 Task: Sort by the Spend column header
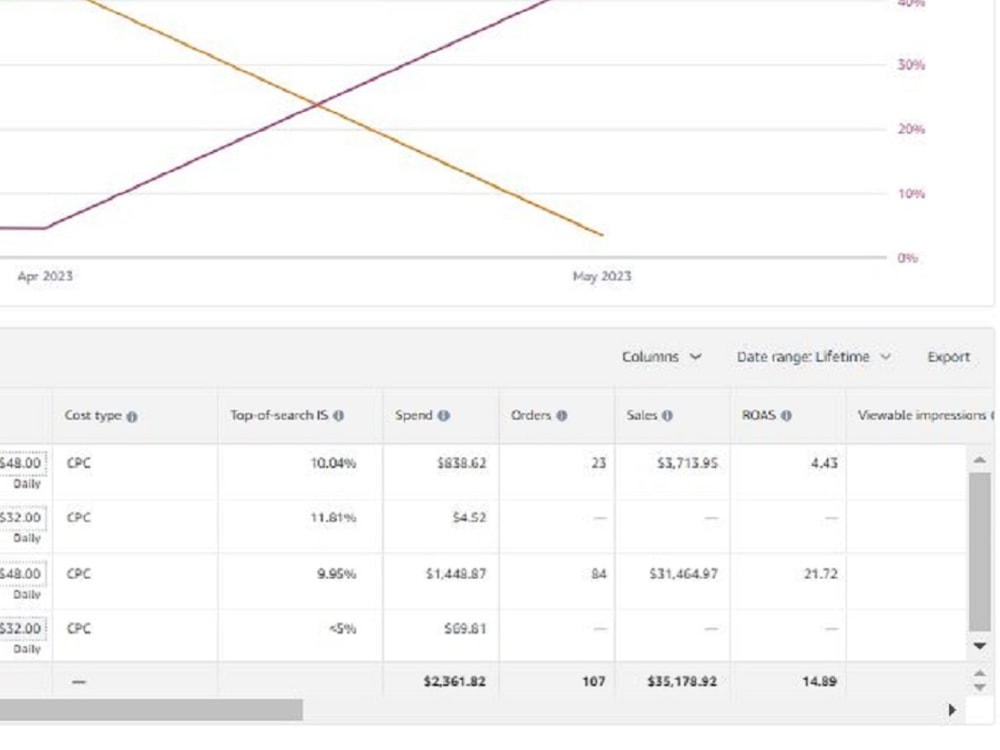coord(413,416)
